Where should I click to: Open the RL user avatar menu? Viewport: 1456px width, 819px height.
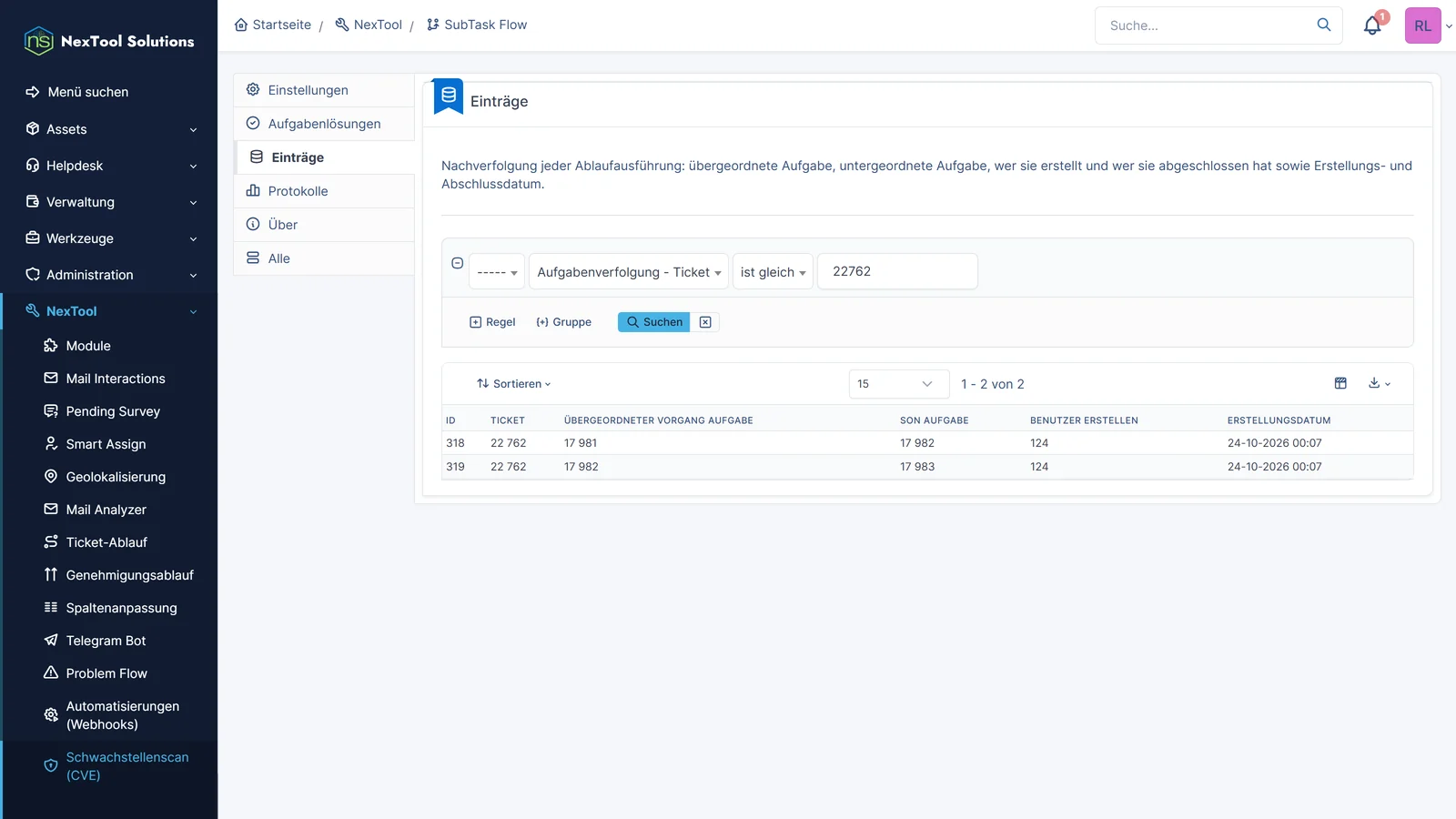coord(1423,25)
